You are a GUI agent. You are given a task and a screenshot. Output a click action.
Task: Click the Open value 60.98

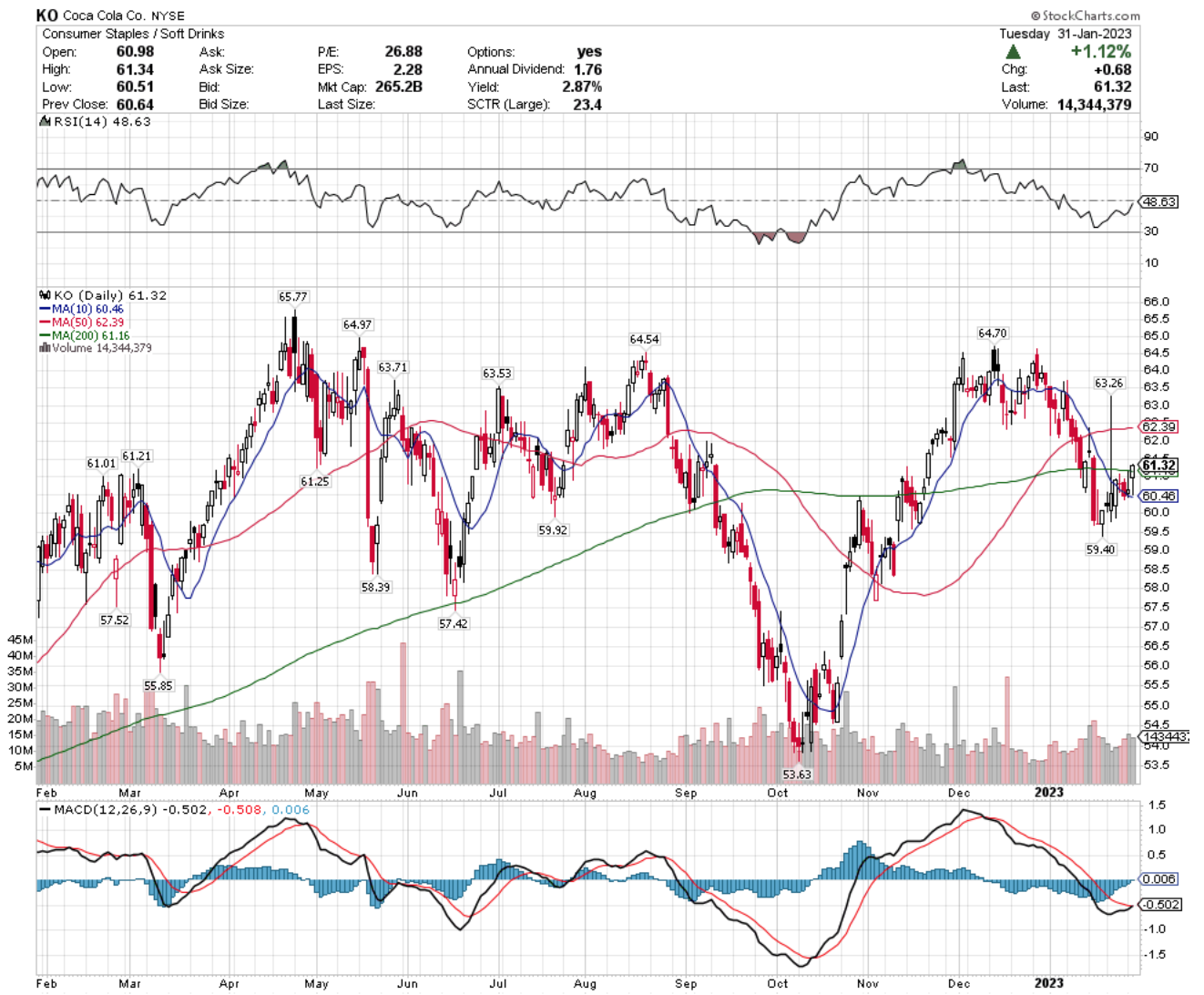(x=136, y=52)
